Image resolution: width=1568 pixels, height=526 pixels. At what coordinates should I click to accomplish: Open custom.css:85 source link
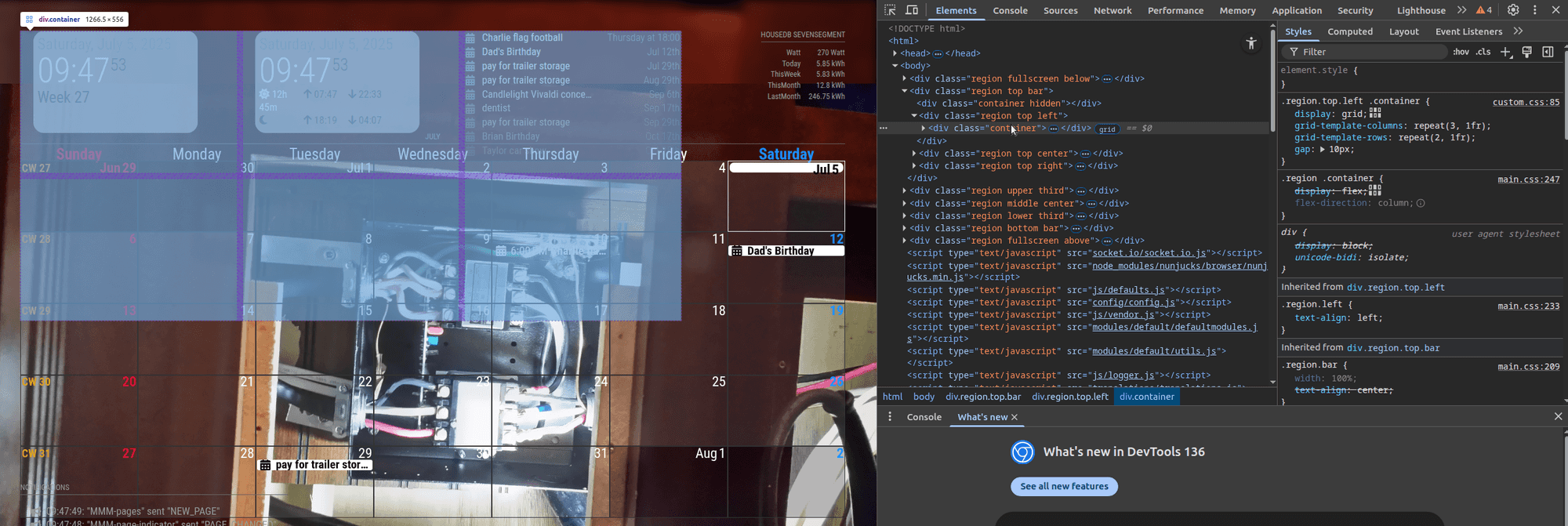[x=1526, y=102]
